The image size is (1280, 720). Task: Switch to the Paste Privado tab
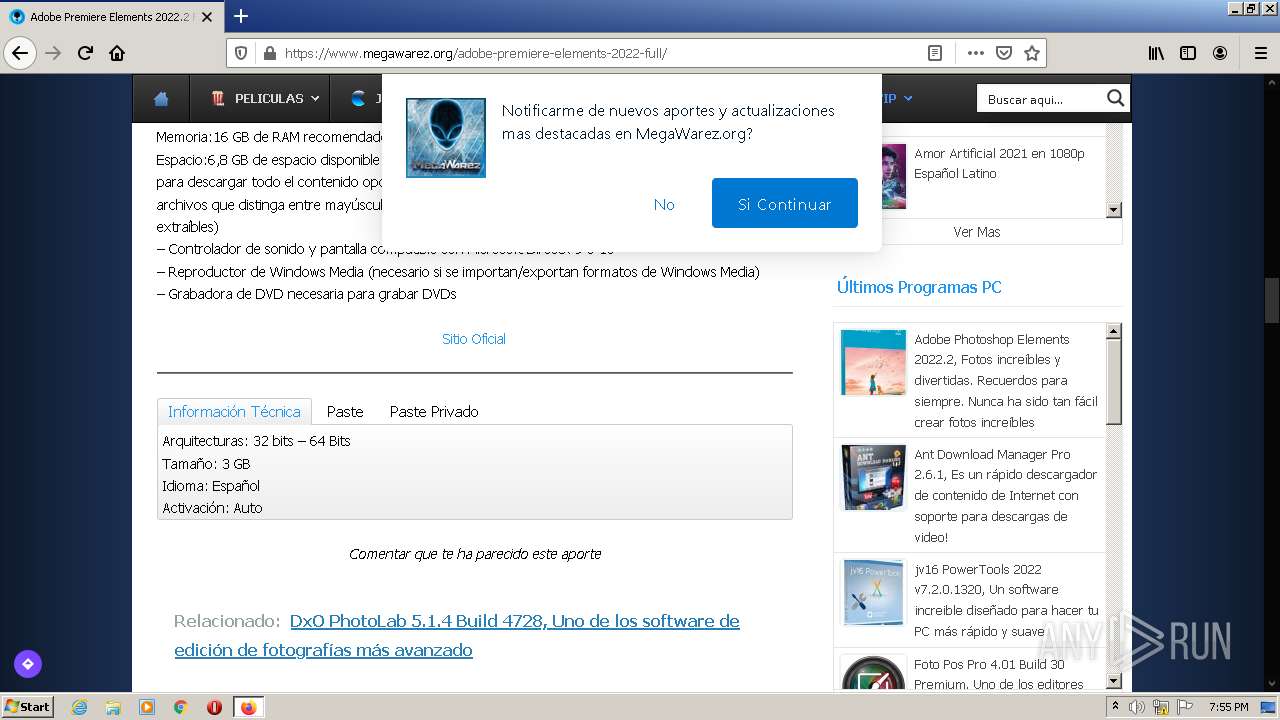click(x=434, y=412)
